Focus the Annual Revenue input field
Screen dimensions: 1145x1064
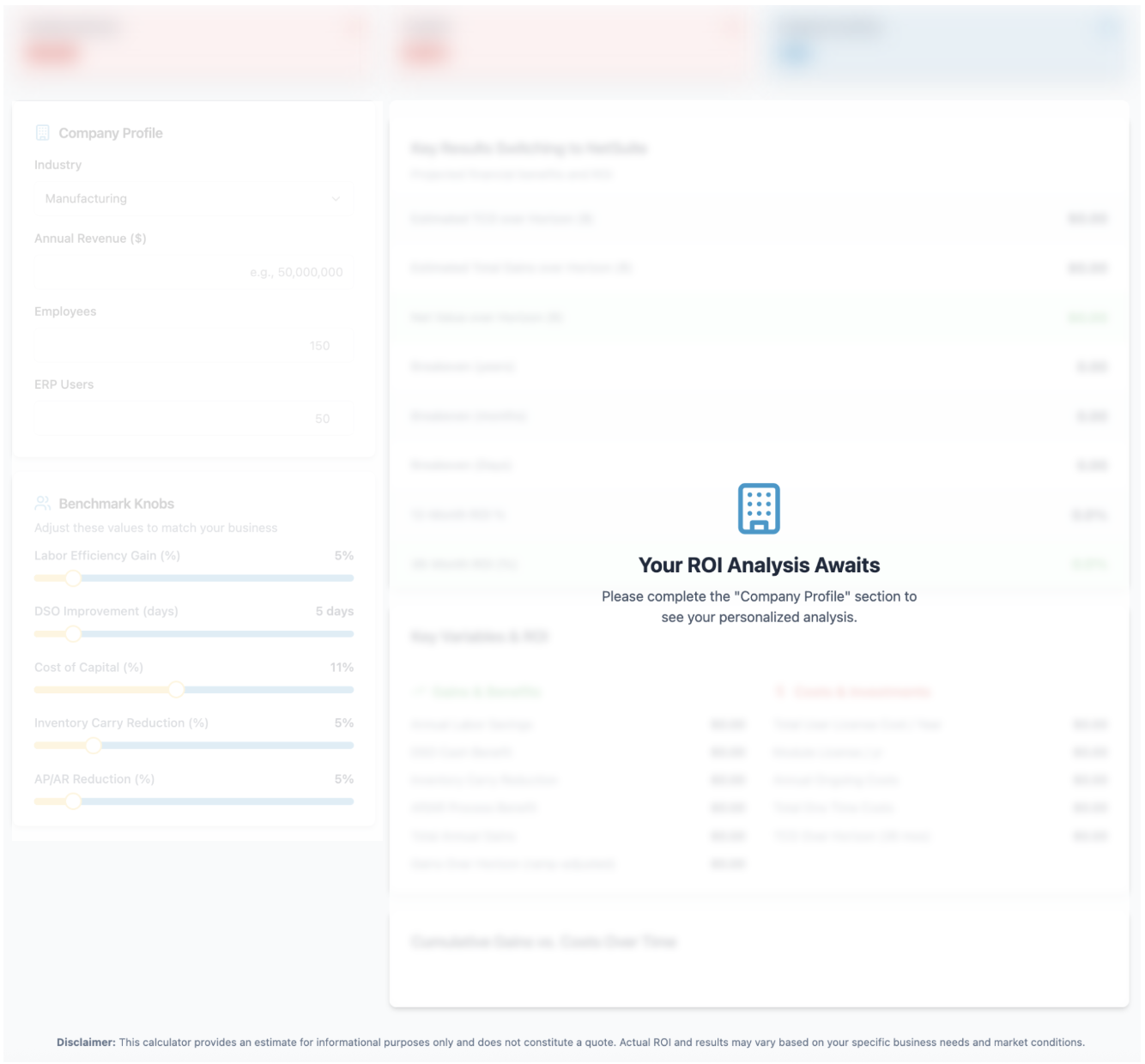click(193, 272)
